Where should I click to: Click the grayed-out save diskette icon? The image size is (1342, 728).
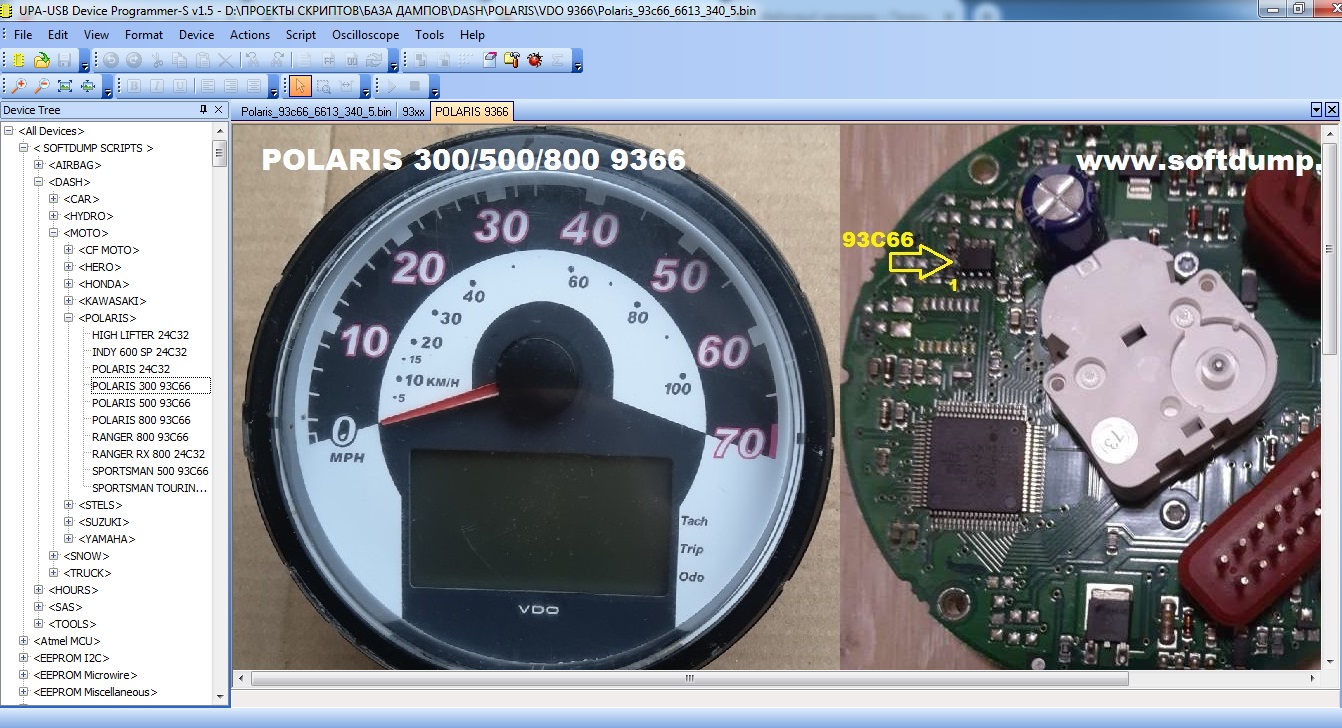(65, 60)
